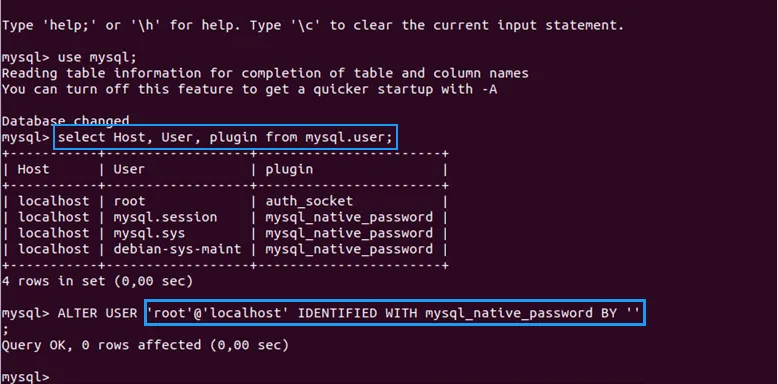This screenshot has height=384, width=778.
Task: Click the mysql.sys user cell
Action: tap(149, 233)
